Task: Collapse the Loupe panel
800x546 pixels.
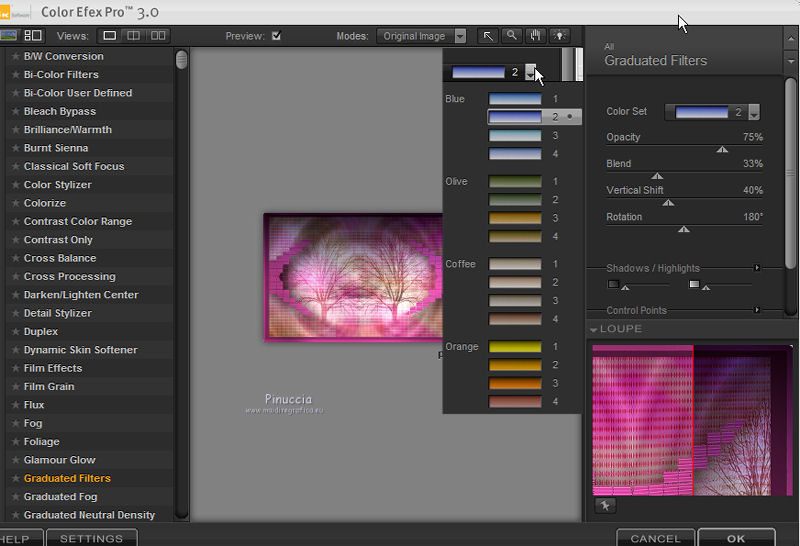Action: tap(594, 329)
